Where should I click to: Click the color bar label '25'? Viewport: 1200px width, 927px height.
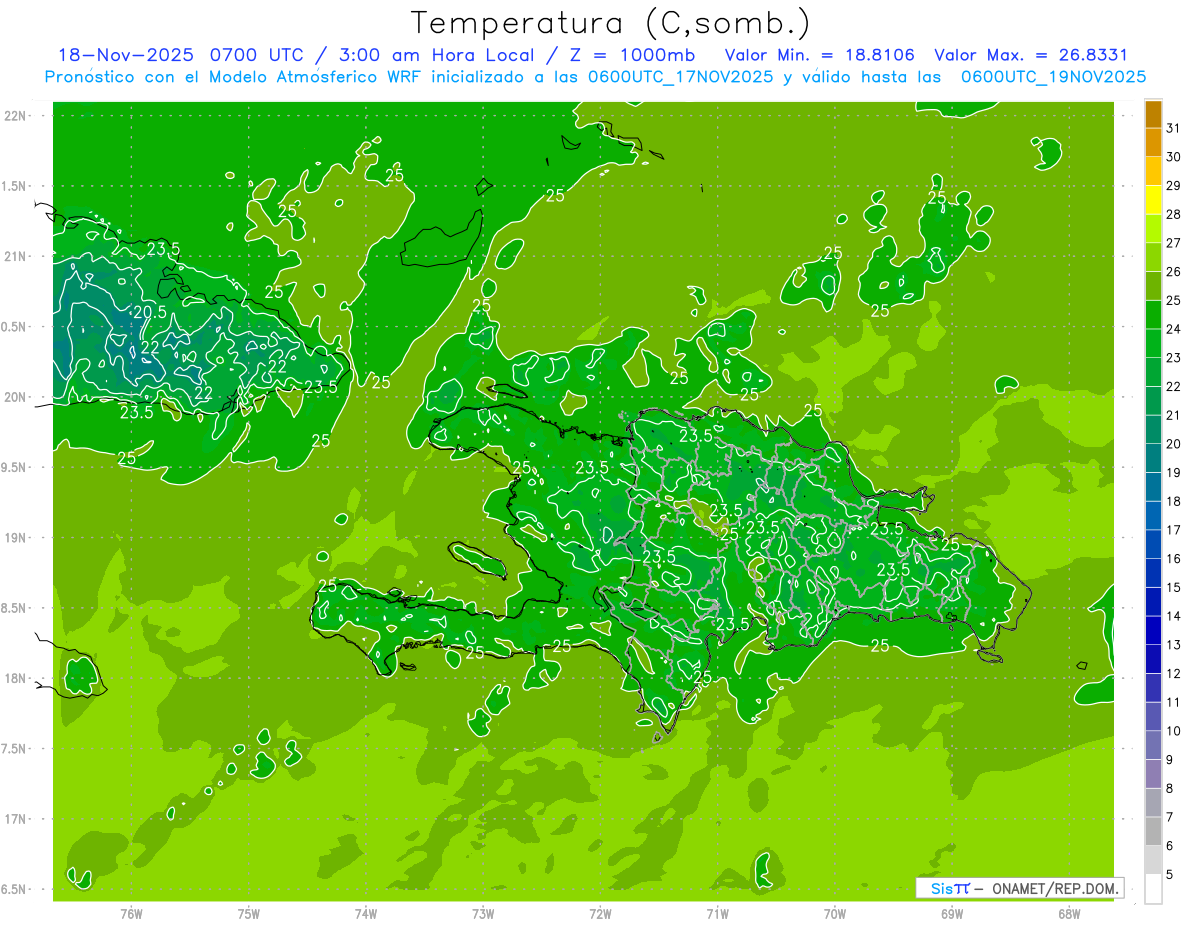1174,300
